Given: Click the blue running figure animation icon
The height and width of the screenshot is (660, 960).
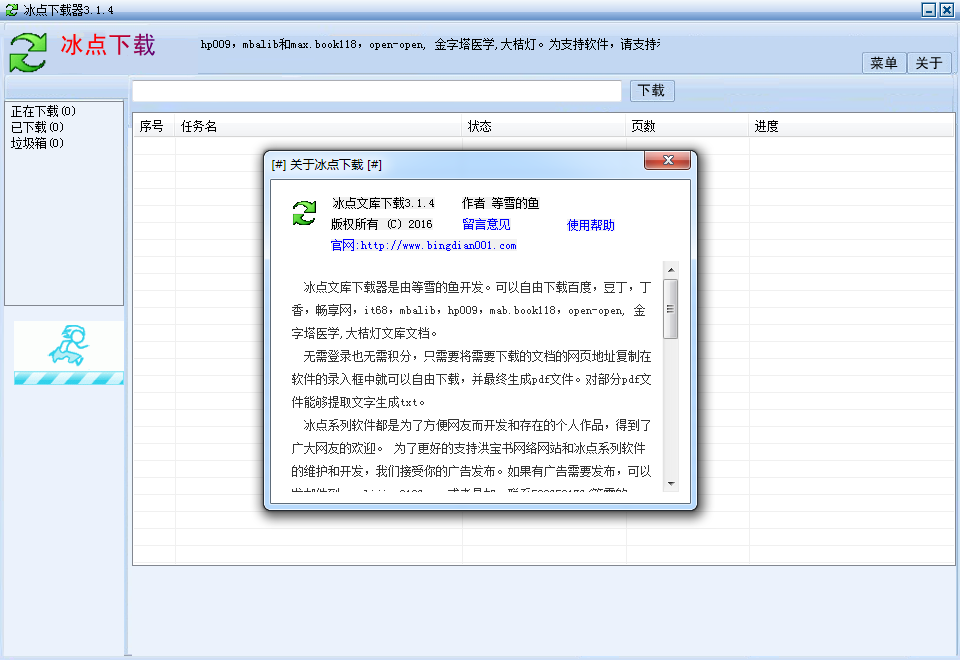Looking at the screenshot, I should pos(69,345).
